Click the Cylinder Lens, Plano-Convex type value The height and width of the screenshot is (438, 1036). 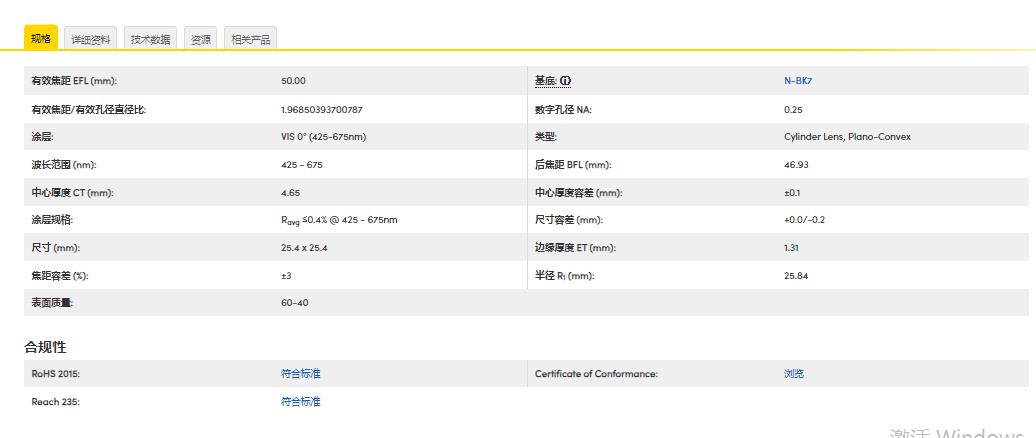pos(847,137)
